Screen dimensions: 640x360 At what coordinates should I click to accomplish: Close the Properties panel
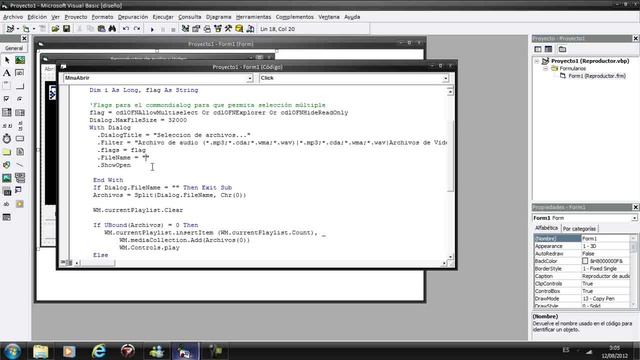(x=636, y=207)
